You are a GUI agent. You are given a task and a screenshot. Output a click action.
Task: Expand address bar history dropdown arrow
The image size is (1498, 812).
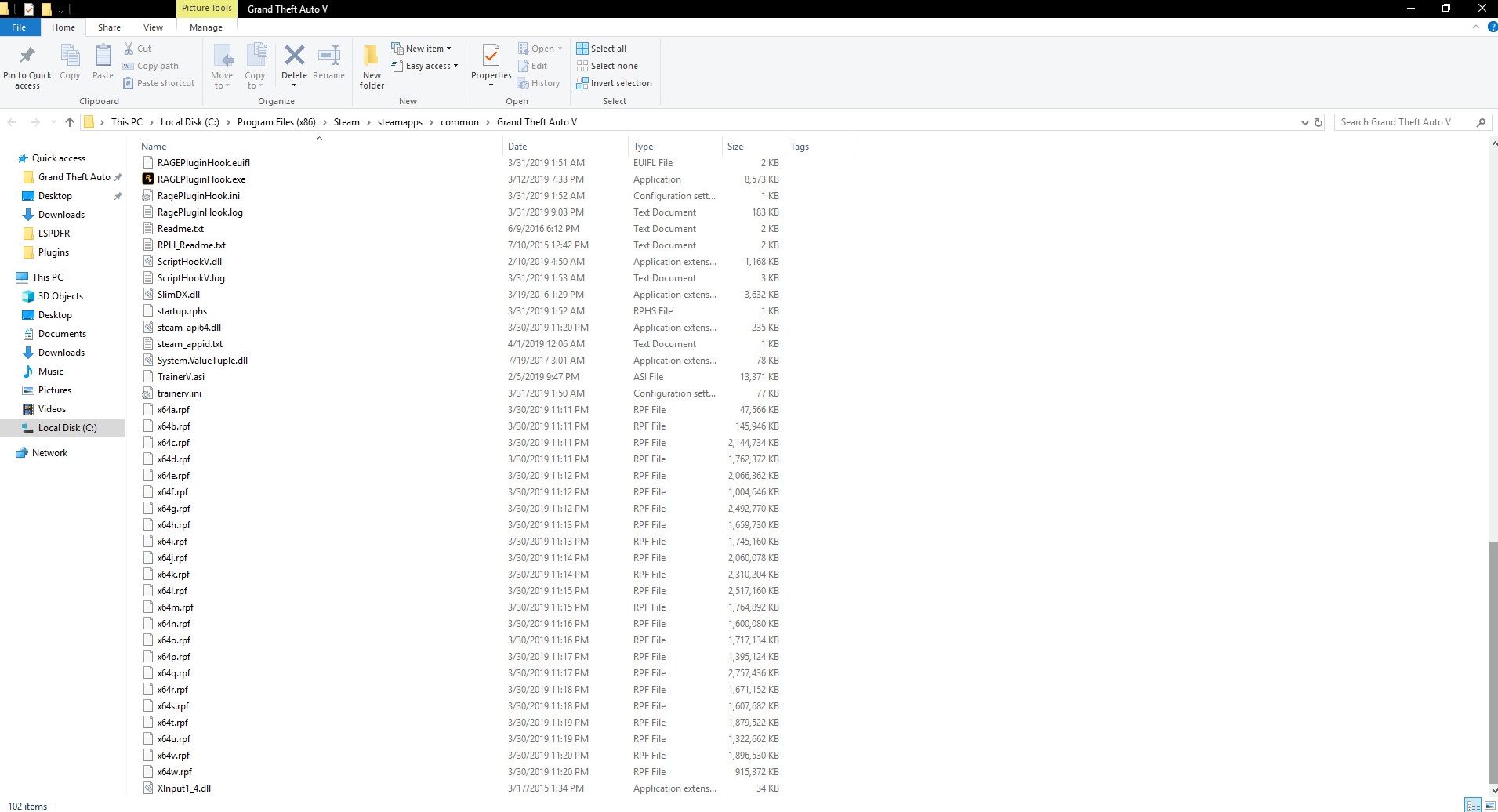pos(1304,122)
